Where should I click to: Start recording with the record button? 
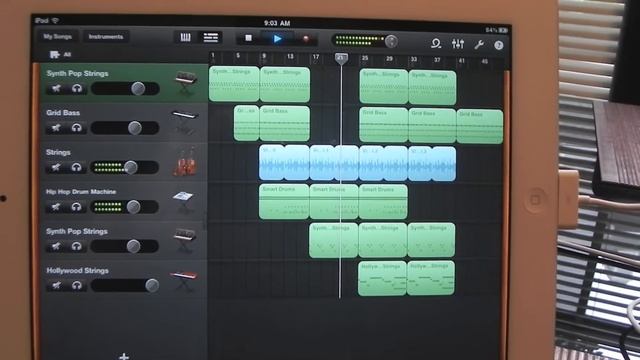pos(305,39)
